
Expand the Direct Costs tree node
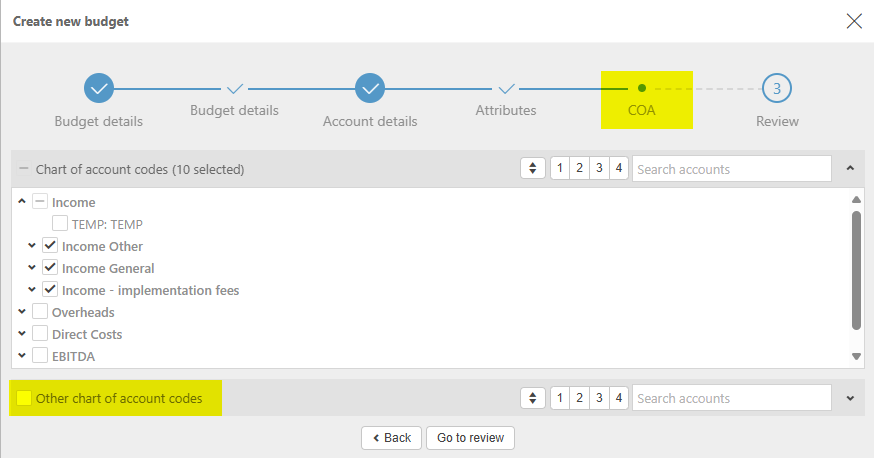22,334
